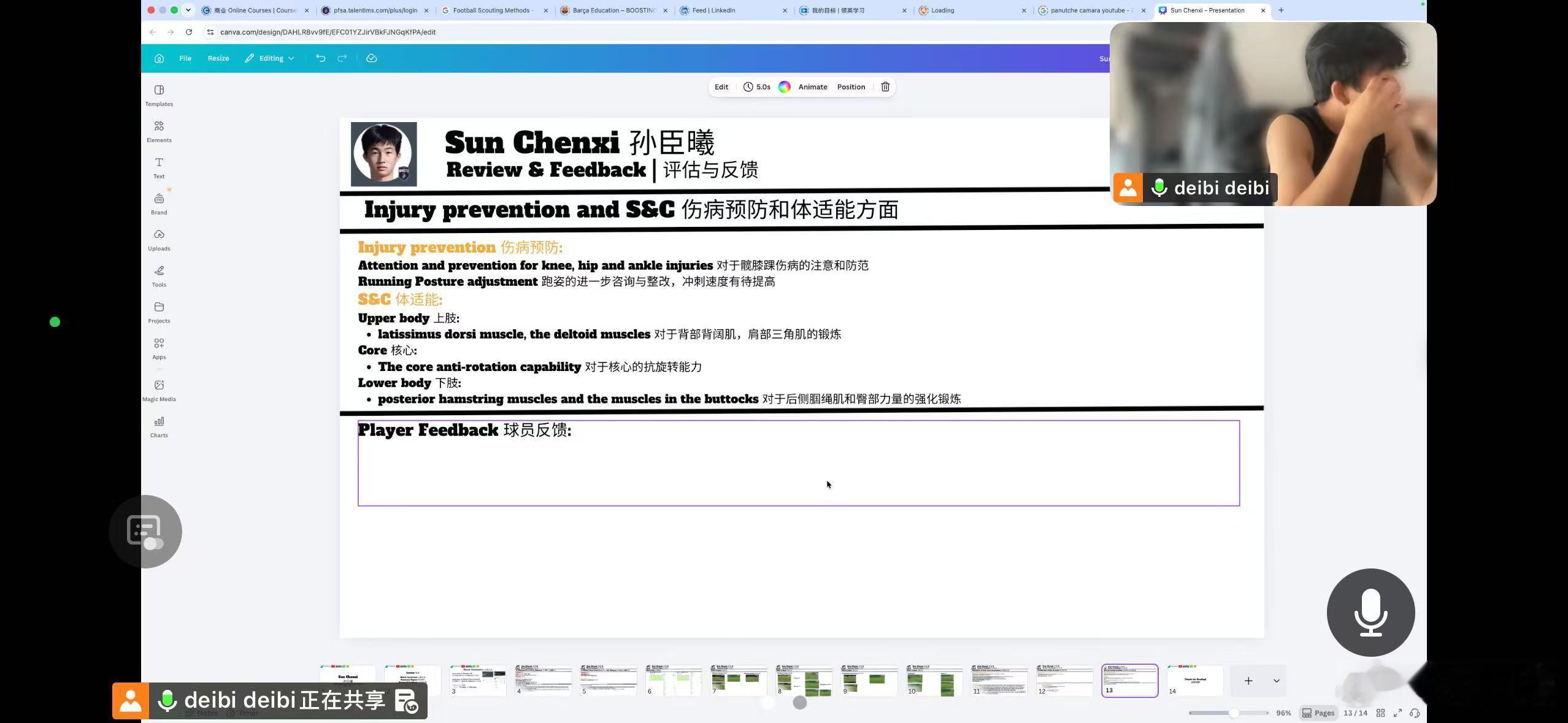Select the Text tool in sidebar
1568x723 pixels.
click(x=159, y=167)
